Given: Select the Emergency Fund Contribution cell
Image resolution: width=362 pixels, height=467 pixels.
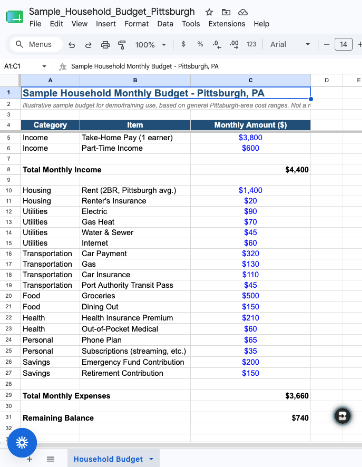Looking at the screenshot, I should [x=135, y=362].
